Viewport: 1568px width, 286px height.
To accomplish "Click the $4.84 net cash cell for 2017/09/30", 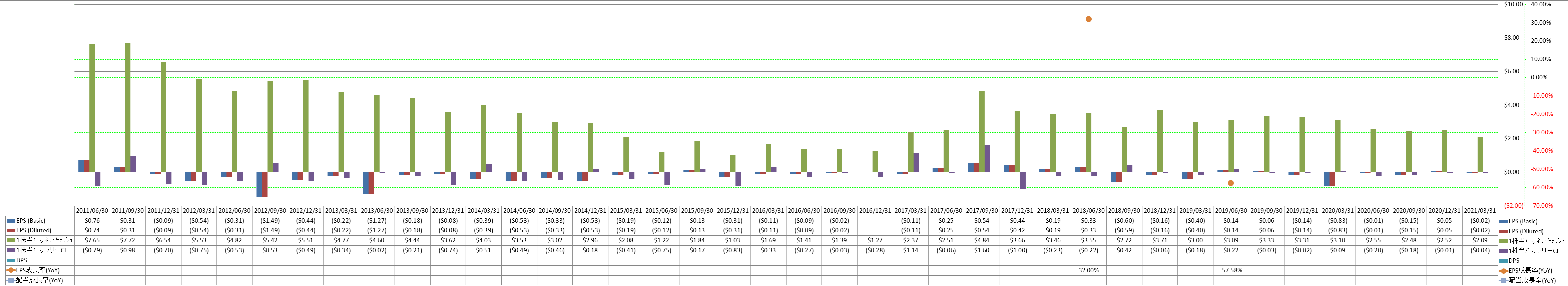I will (982, 240).
